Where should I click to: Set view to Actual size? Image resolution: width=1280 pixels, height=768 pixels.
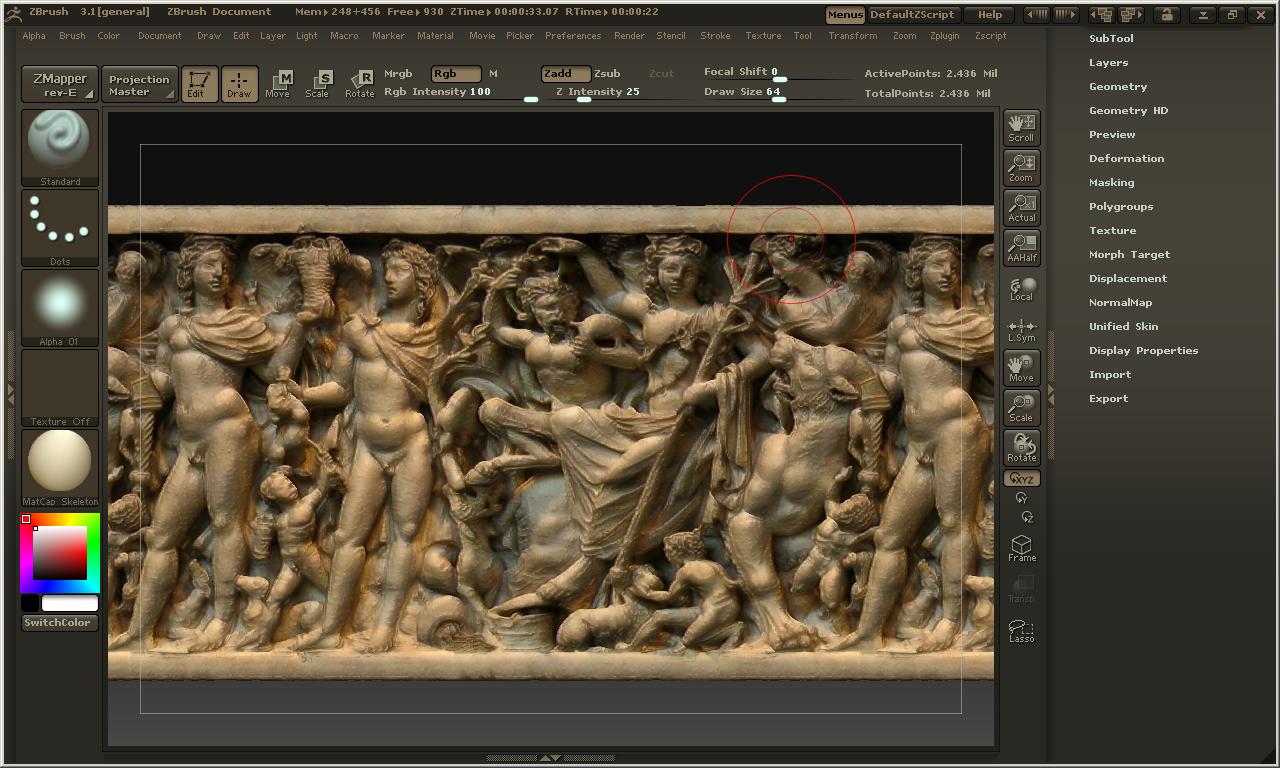click(x=1021, y=208)
